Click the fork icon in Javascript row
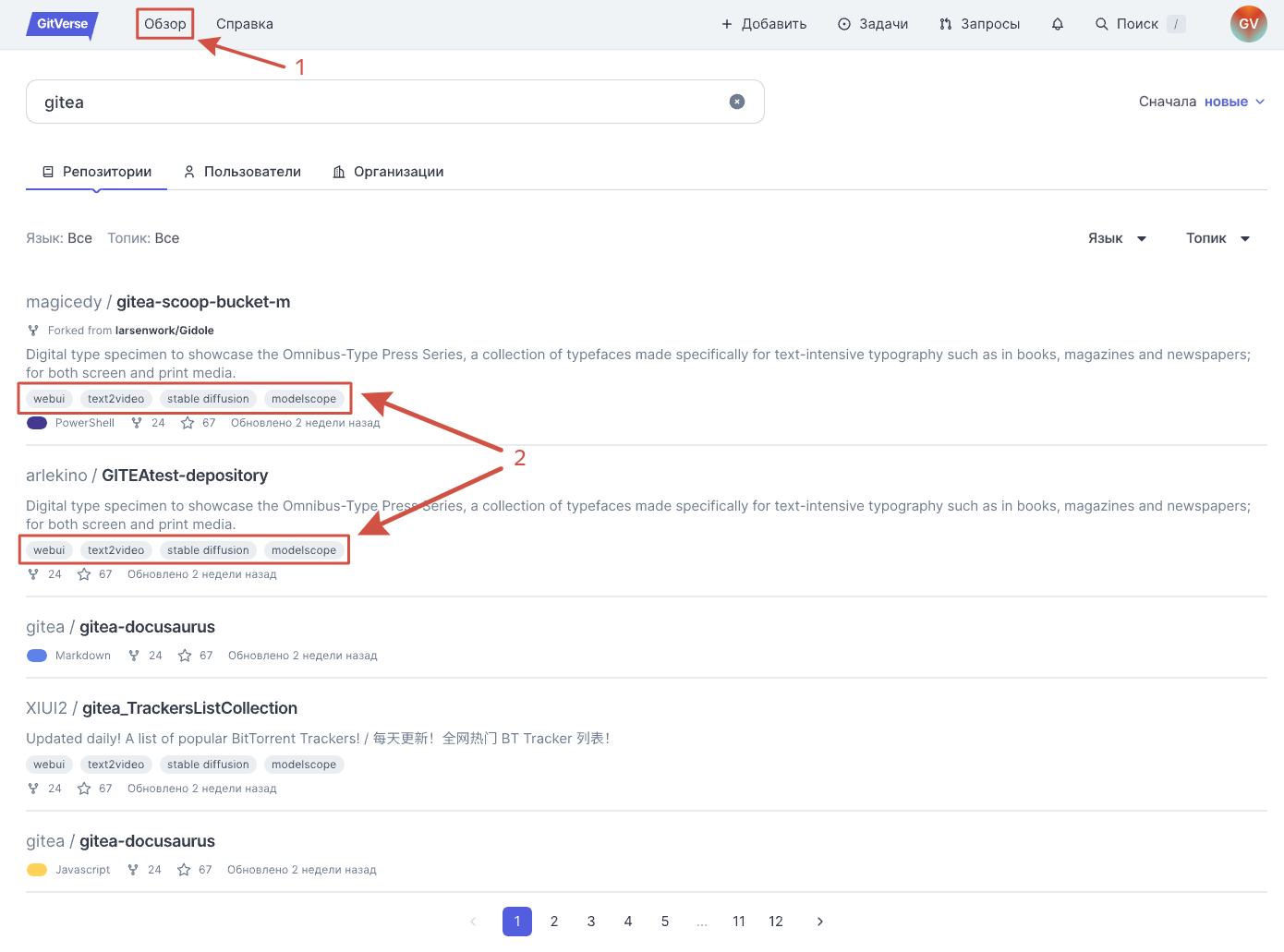This screenshot has height=952, width=1284. tap(133, 870)
